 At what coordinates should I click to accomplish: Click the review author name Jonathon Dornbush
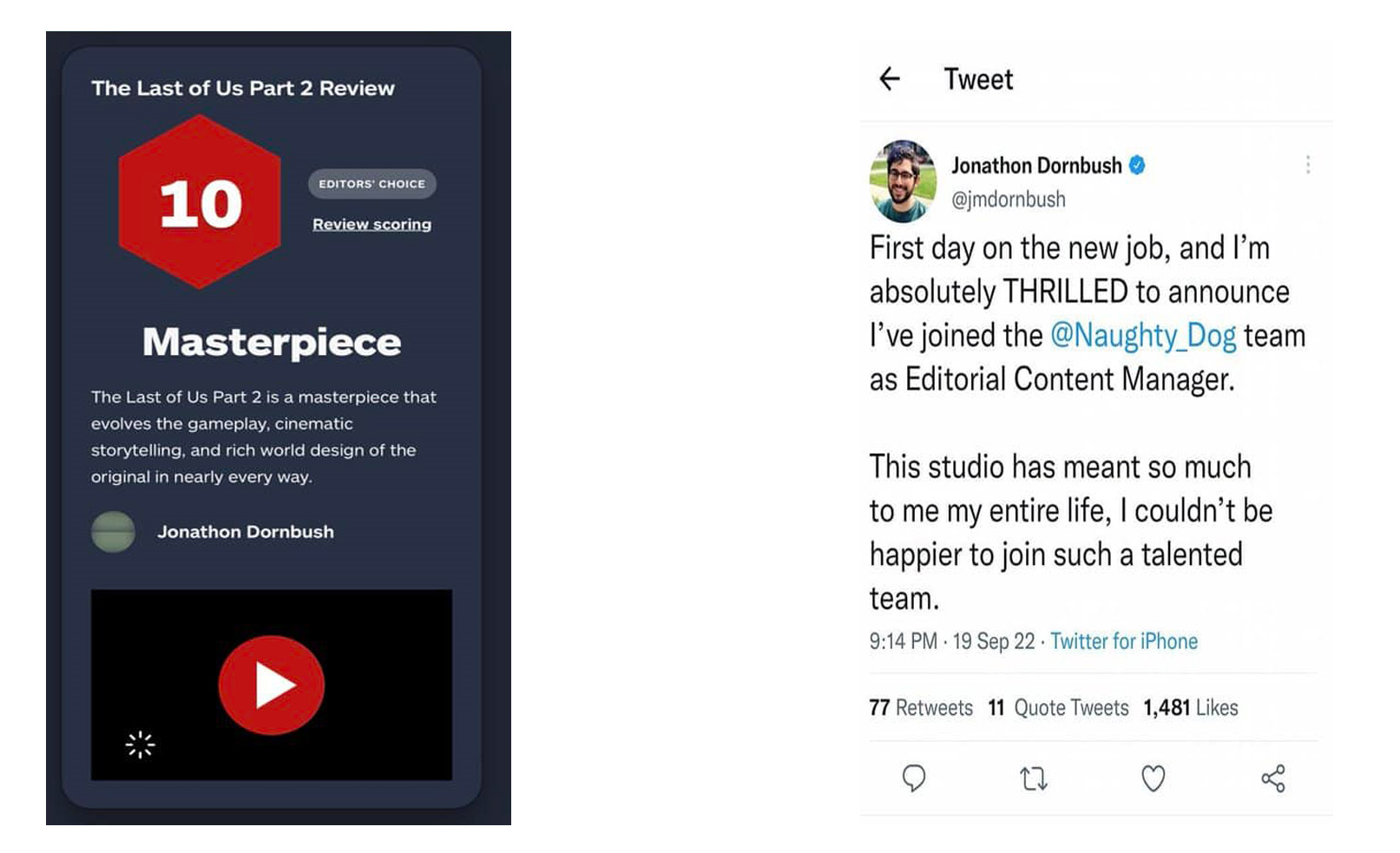[x=246, y=532]
